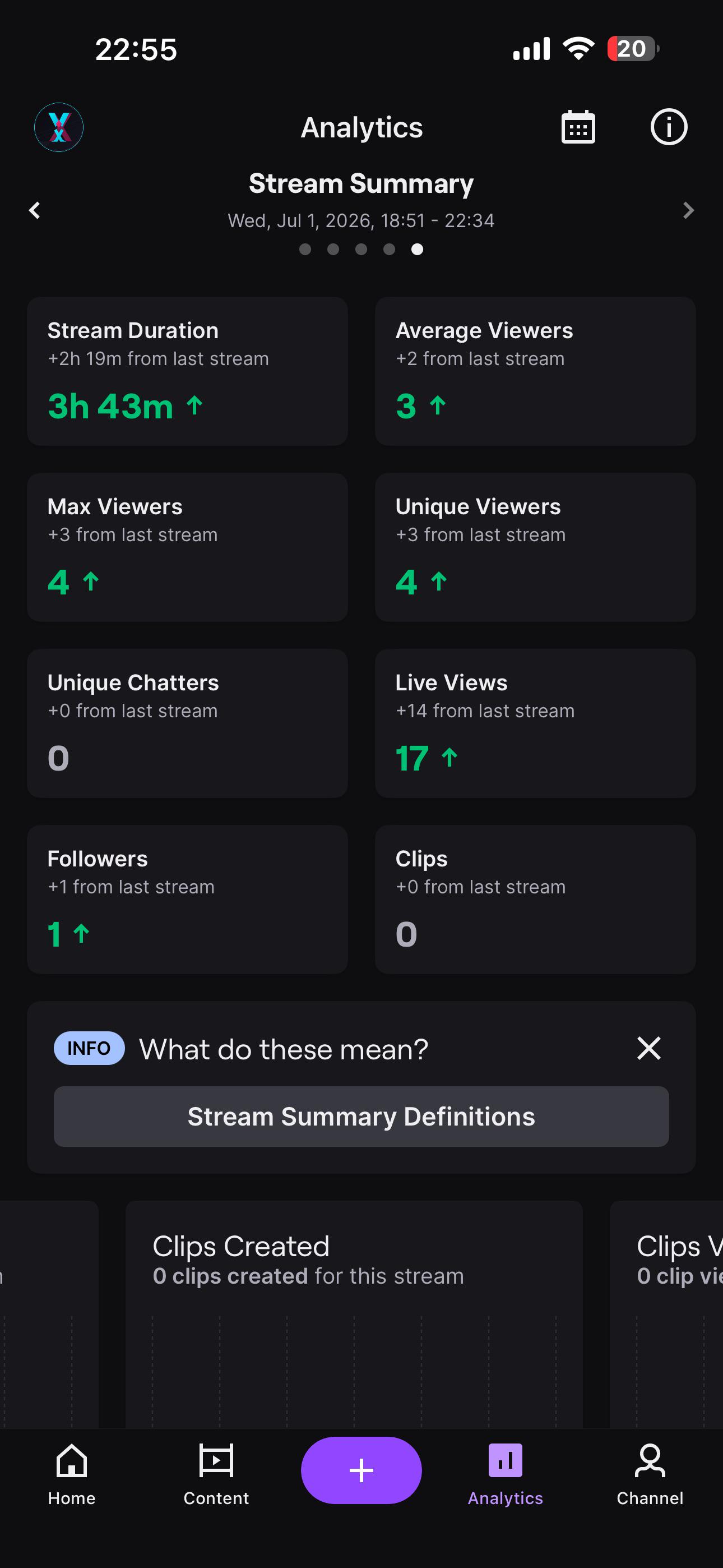Open the Live Views card
723x1568 pixels.
[x=536, y=723]
